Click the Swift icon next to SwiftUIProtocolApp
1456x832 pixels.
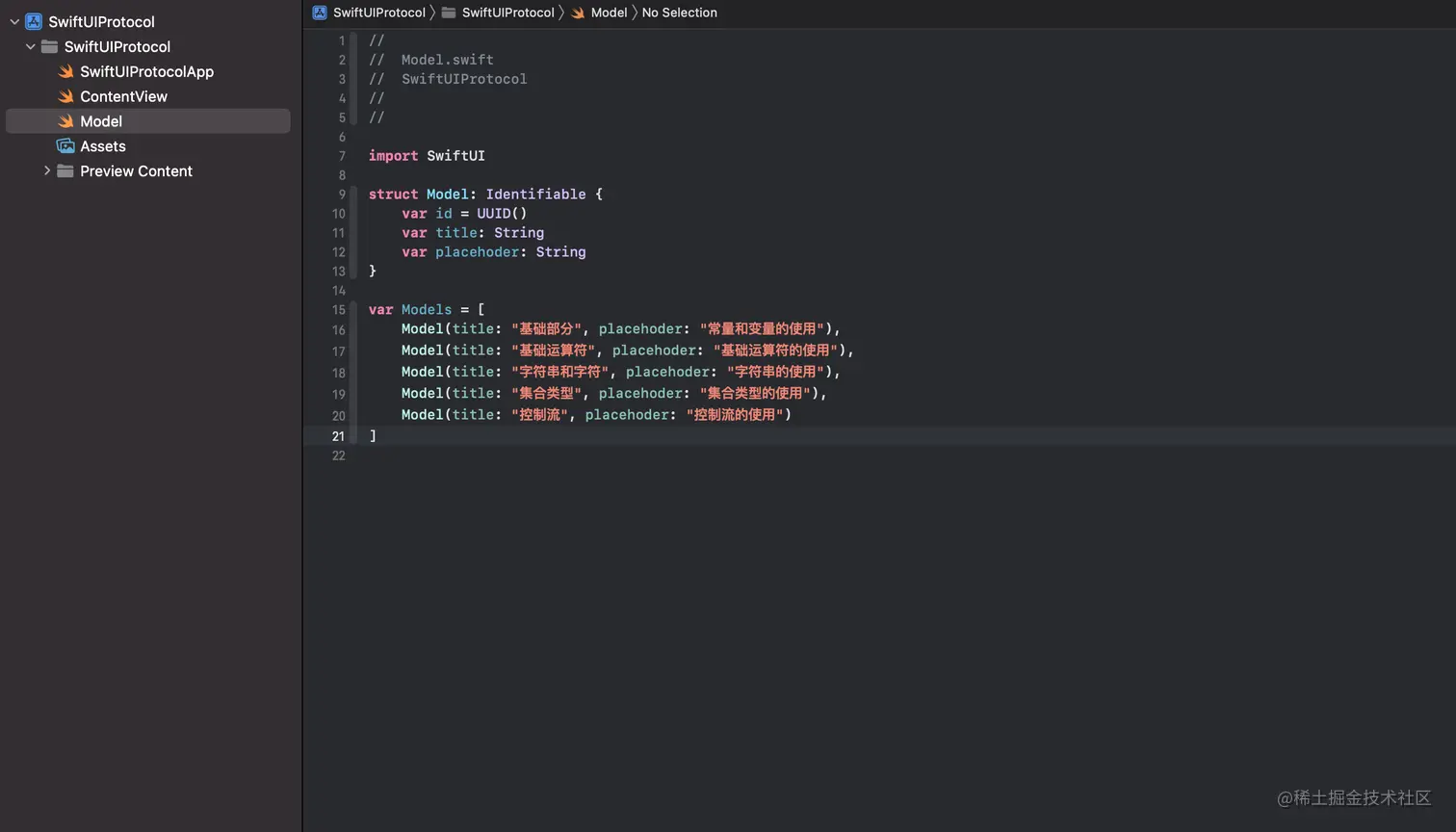click(65, 71)
